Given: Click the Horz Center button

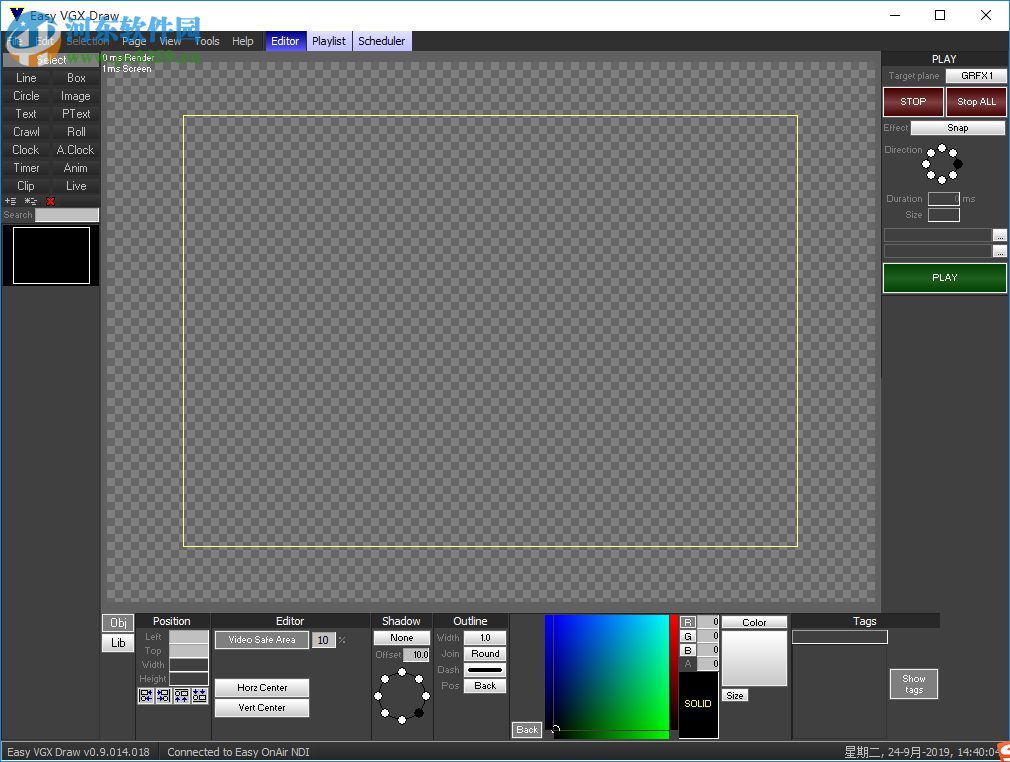Looking at the screenshot, I should (262, 688).
